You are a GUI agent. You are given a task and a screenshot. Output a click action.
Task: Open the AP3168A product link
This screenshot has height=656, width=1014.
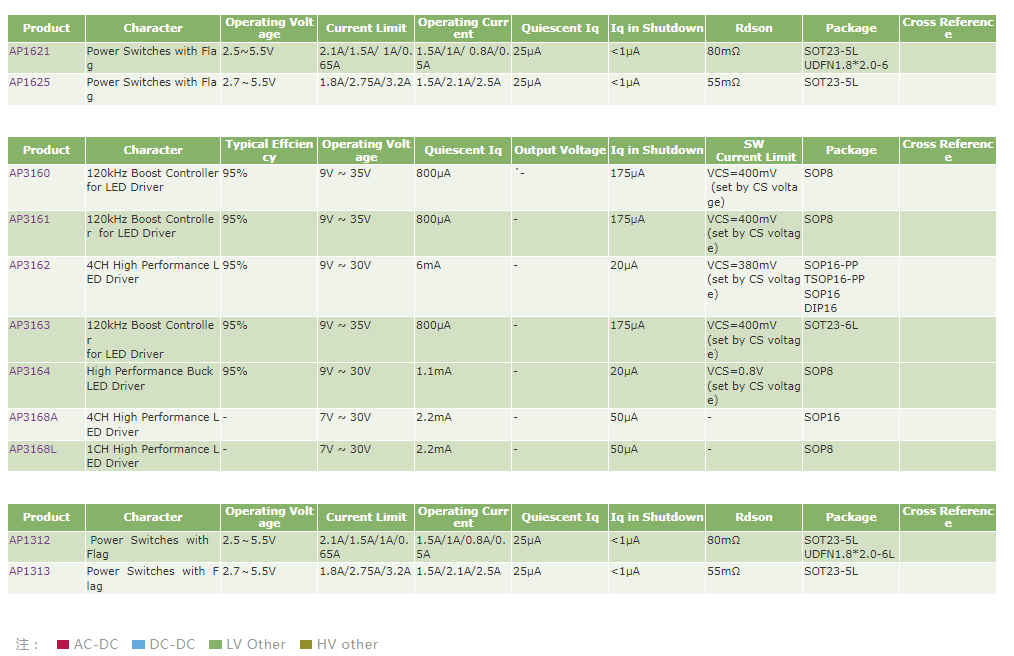coord(33,417)
